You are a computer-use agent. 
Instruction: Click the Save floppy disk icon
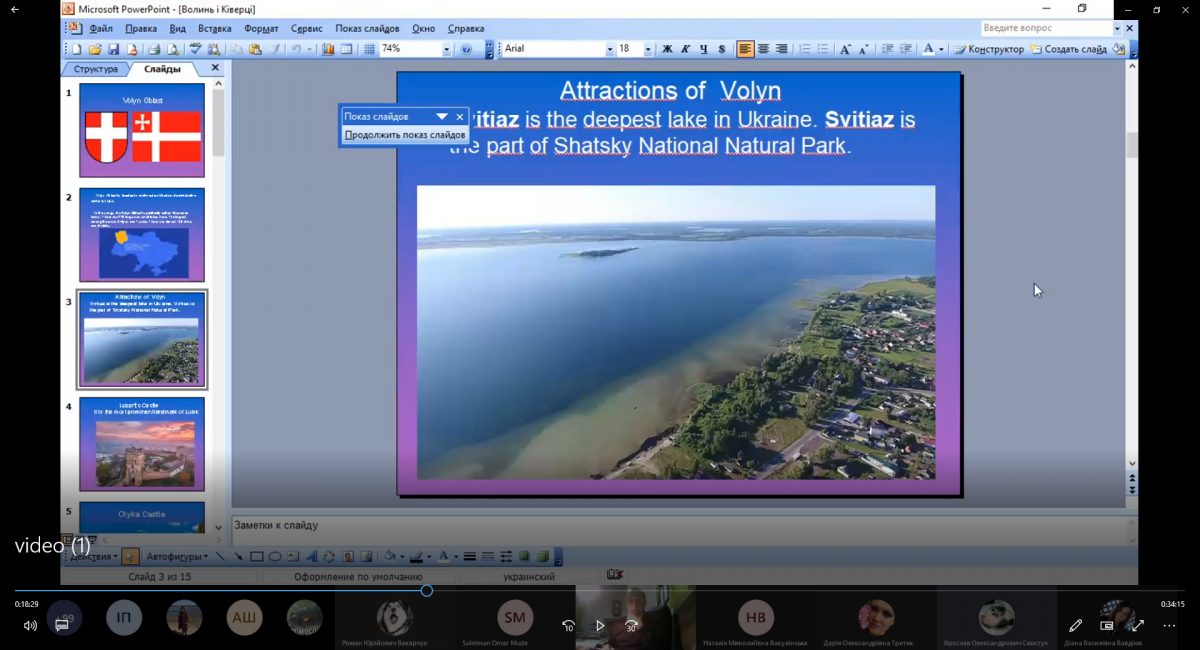tap(113, 49)
